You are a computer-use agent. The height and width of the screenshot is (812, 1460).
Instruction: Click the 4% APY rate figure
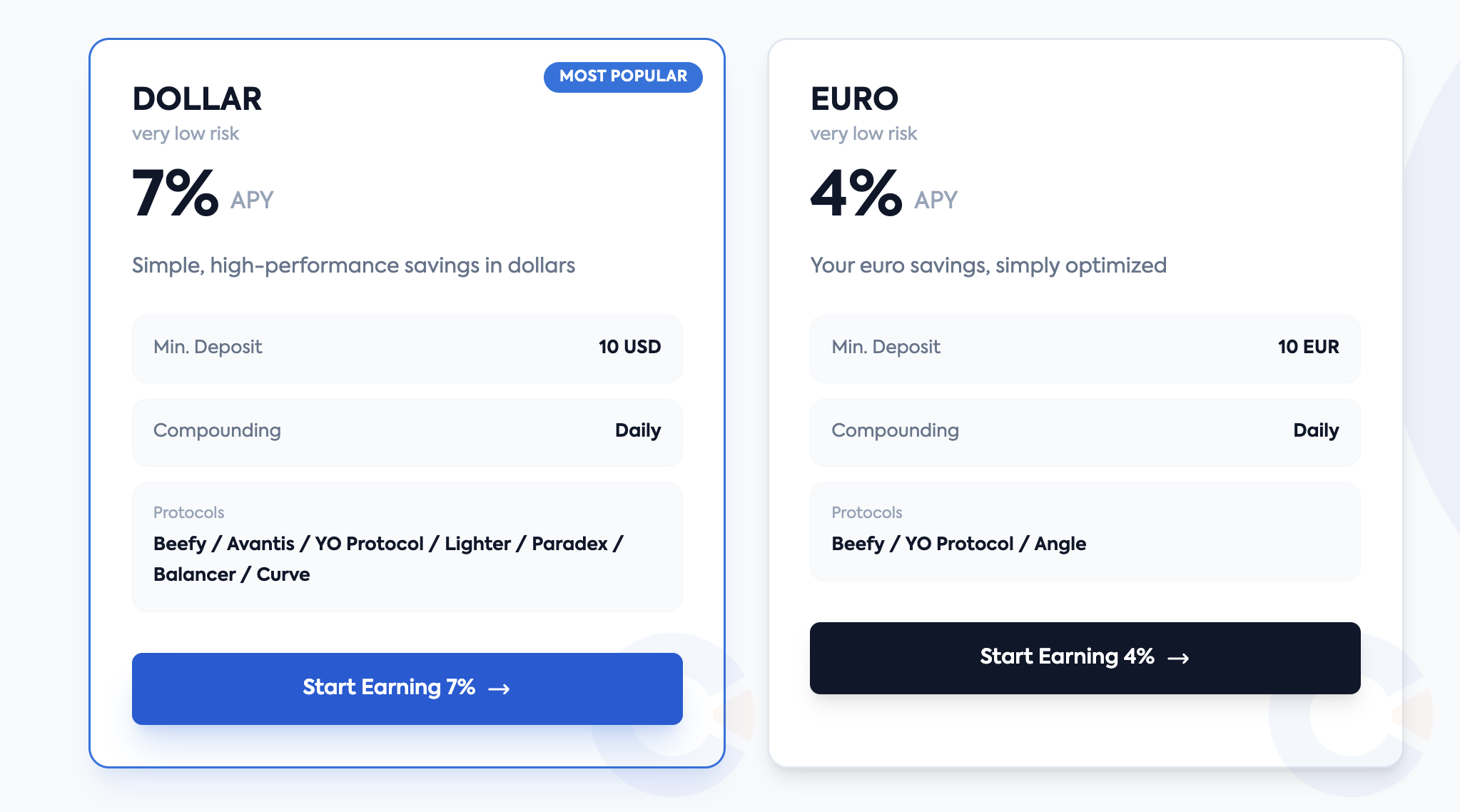coord(856,193)
